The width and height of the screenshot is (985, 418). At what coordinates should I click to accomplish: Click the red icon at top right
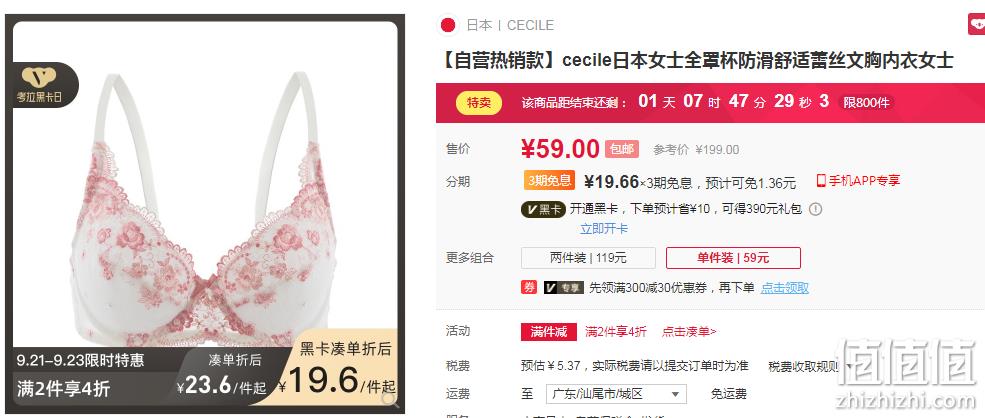(x=977, y=25)
